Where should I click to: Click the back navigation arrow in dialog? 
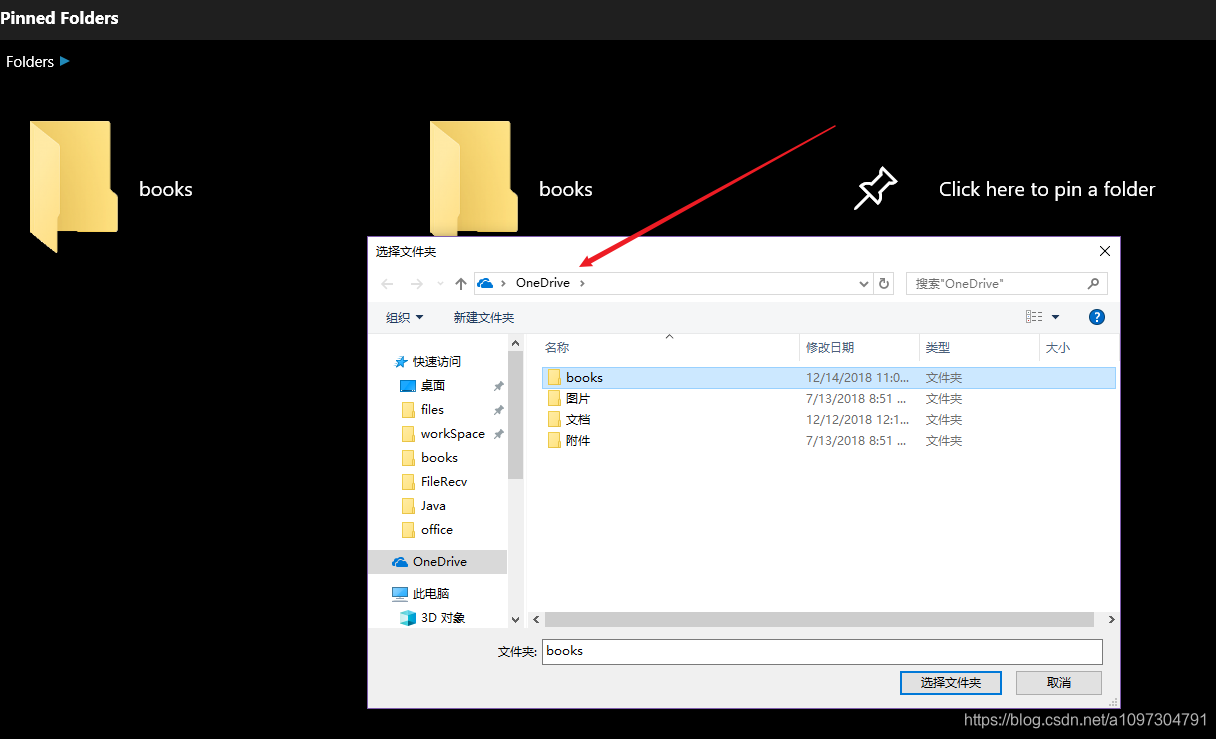click(x=388, y=284)
